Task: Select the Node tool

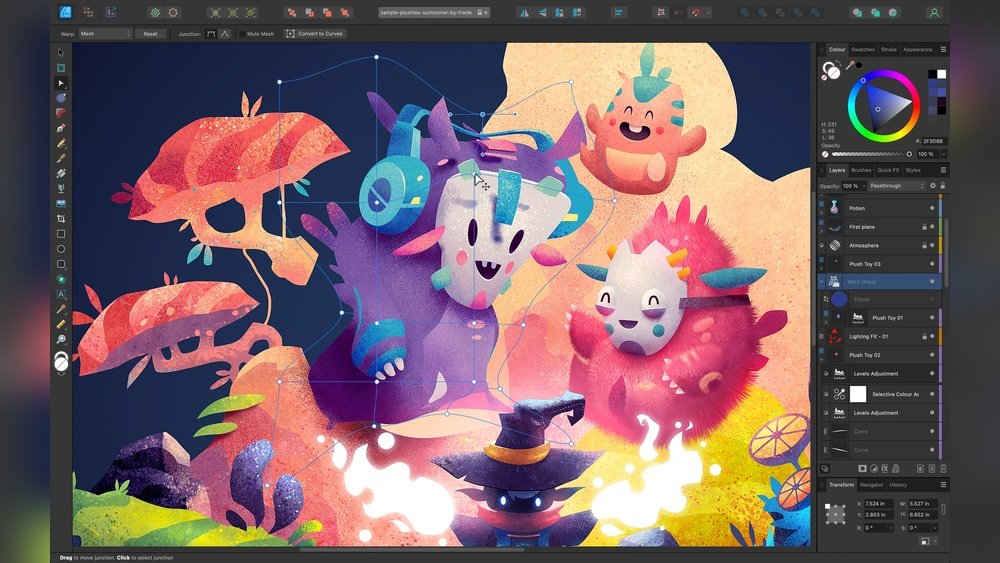Action: [61, 83]
